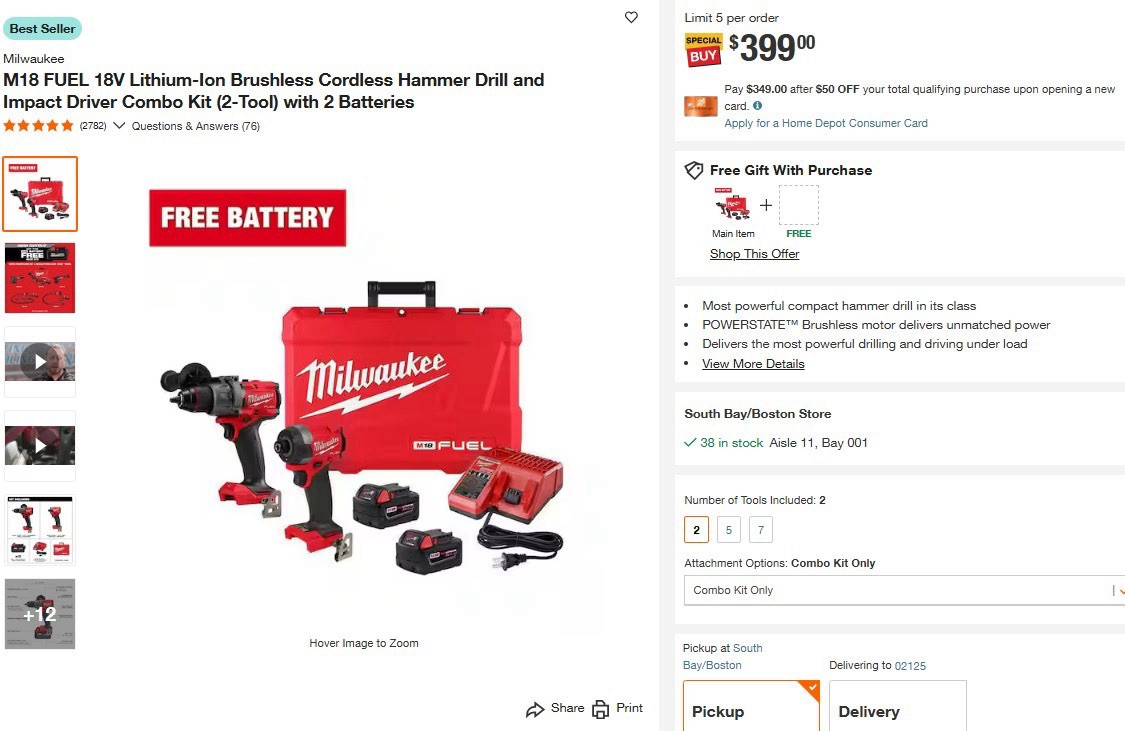Choose the Pickup fulfillment tab
This screenshot has height=731, width=1125.
(x=751, y=706)
